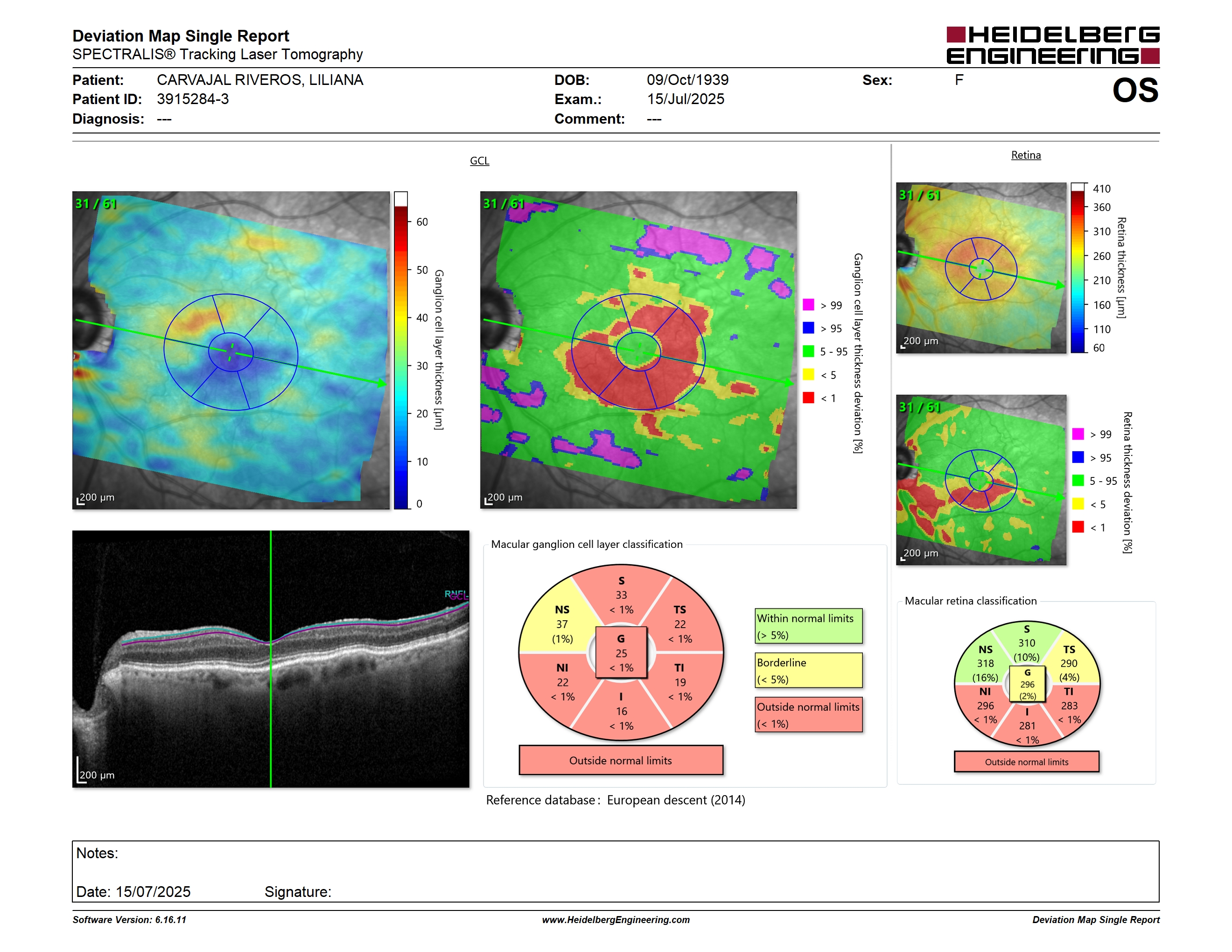Click the Sex value F
Screen dimensions: 1232x952
959,79
